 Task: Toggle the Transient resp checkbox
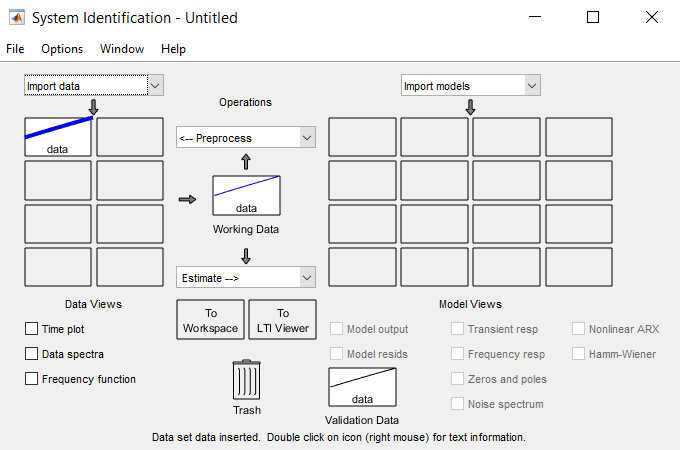click(457, 329)
